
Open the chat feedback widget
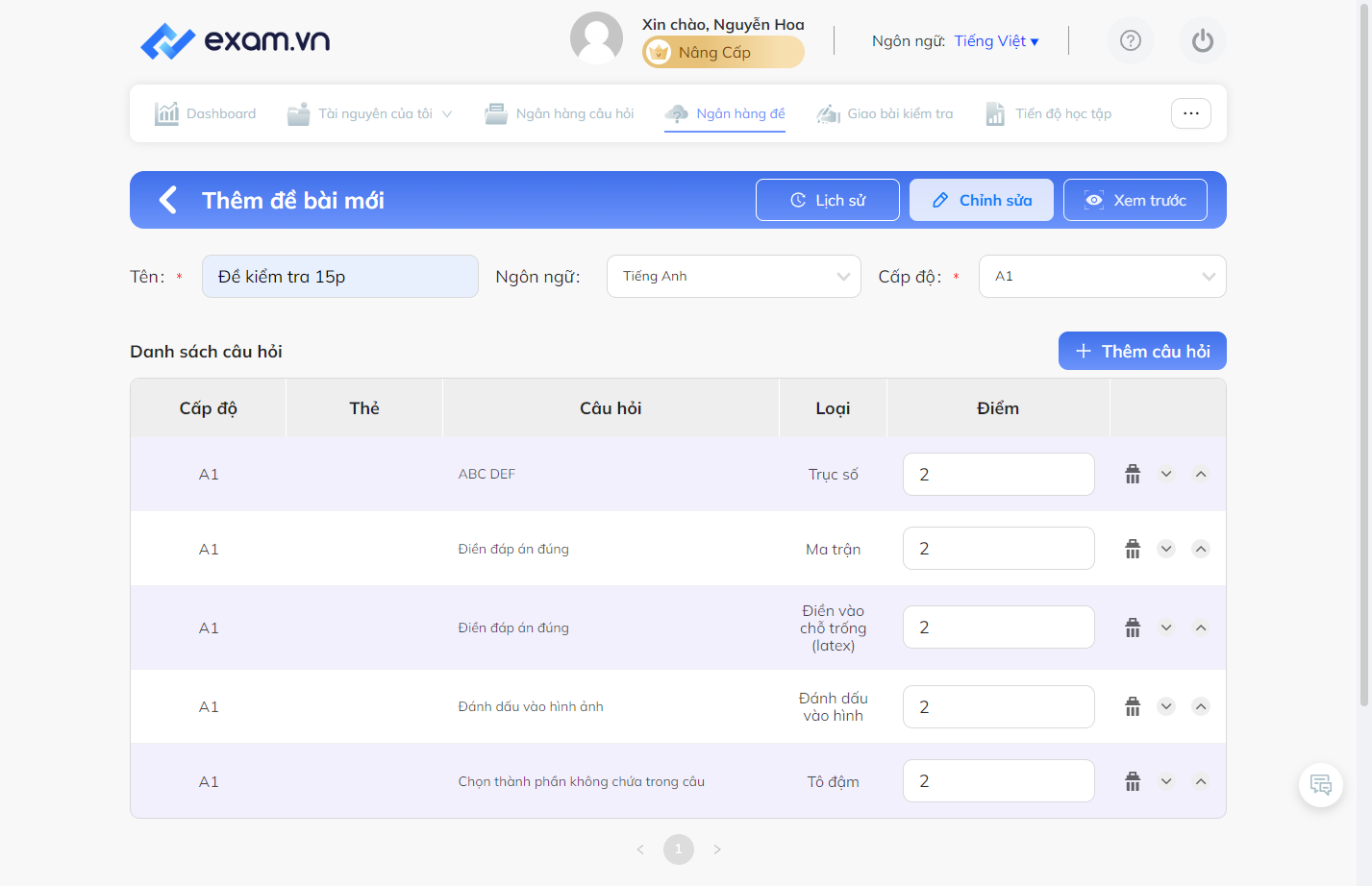1321,784
